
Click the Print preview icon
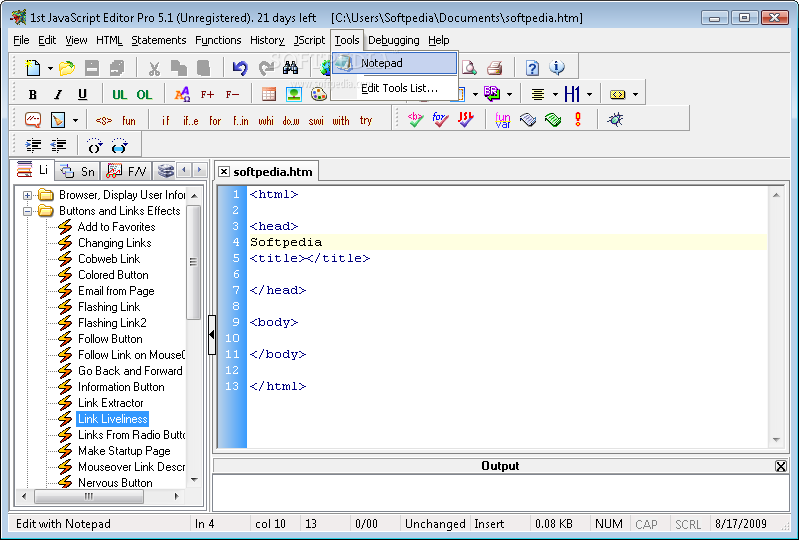[469, 67]
